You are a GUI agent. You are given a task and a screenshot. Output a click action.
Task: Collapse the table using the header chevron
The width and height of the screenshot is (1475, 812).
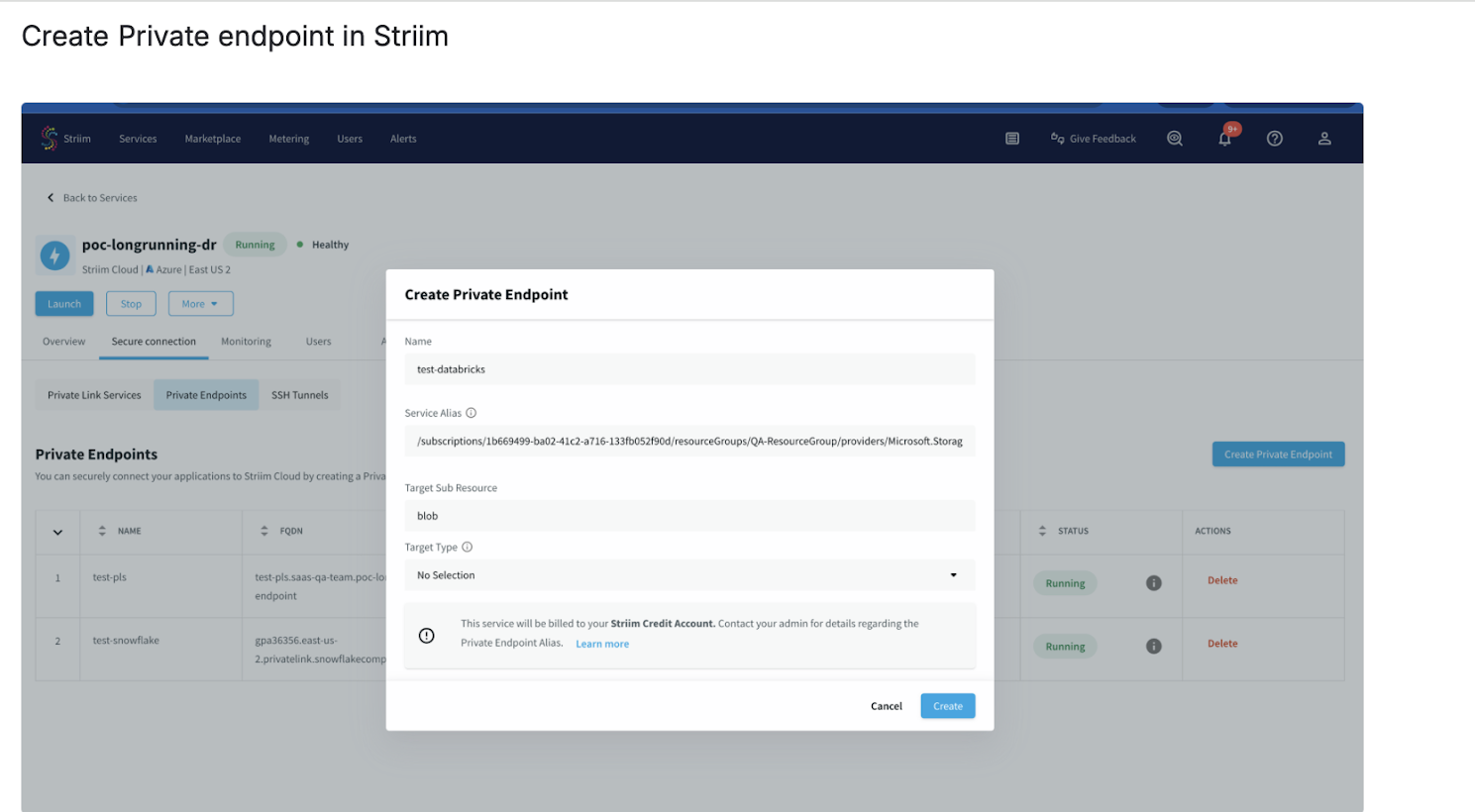pyautogui.click(x=56, y=532)
